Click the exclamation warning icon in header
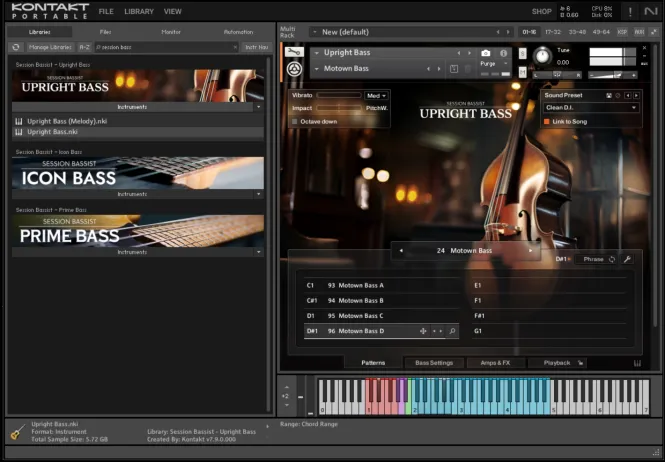Image resolution: width=665 pixels, height=462 pixels. coord(630,12)
